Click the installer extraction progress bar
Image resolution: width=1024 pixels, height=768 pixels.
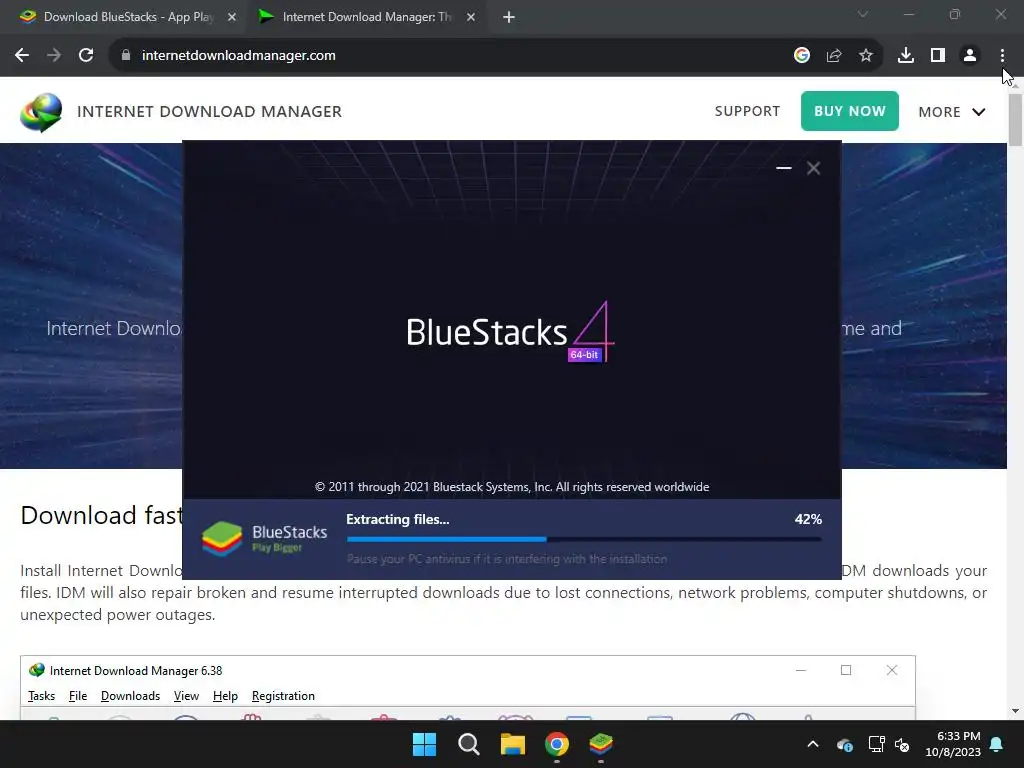coord(584,539)
